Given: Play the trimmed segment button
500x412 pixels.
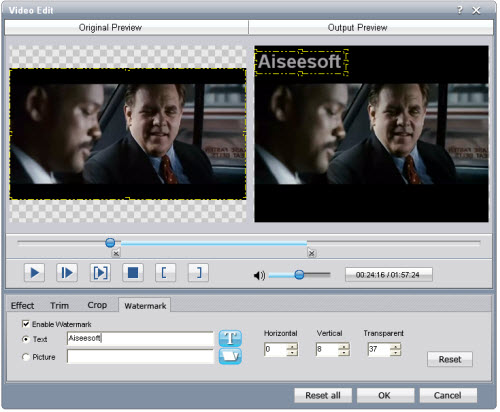Looking at the screenshot, I should (x=100, y=273).
